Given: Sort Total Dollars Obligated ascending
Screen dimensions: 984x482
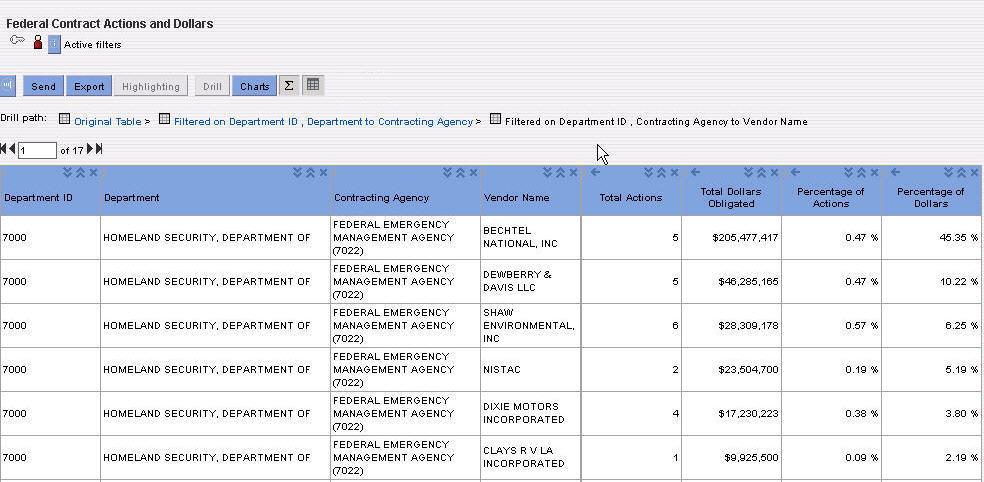Looking at the screenshot, I should 761,173.
